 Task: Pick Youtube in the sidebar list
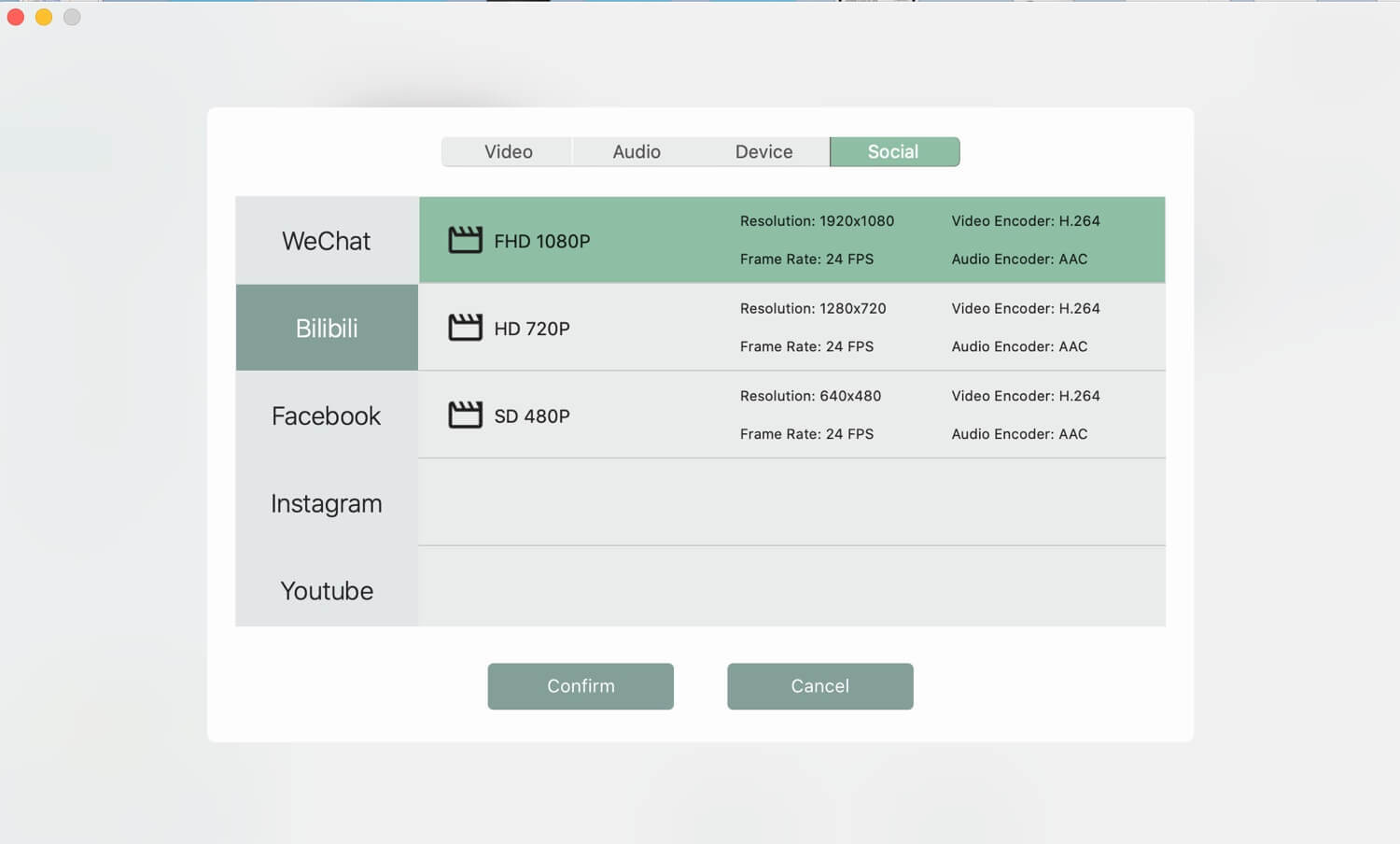(327, 590)
